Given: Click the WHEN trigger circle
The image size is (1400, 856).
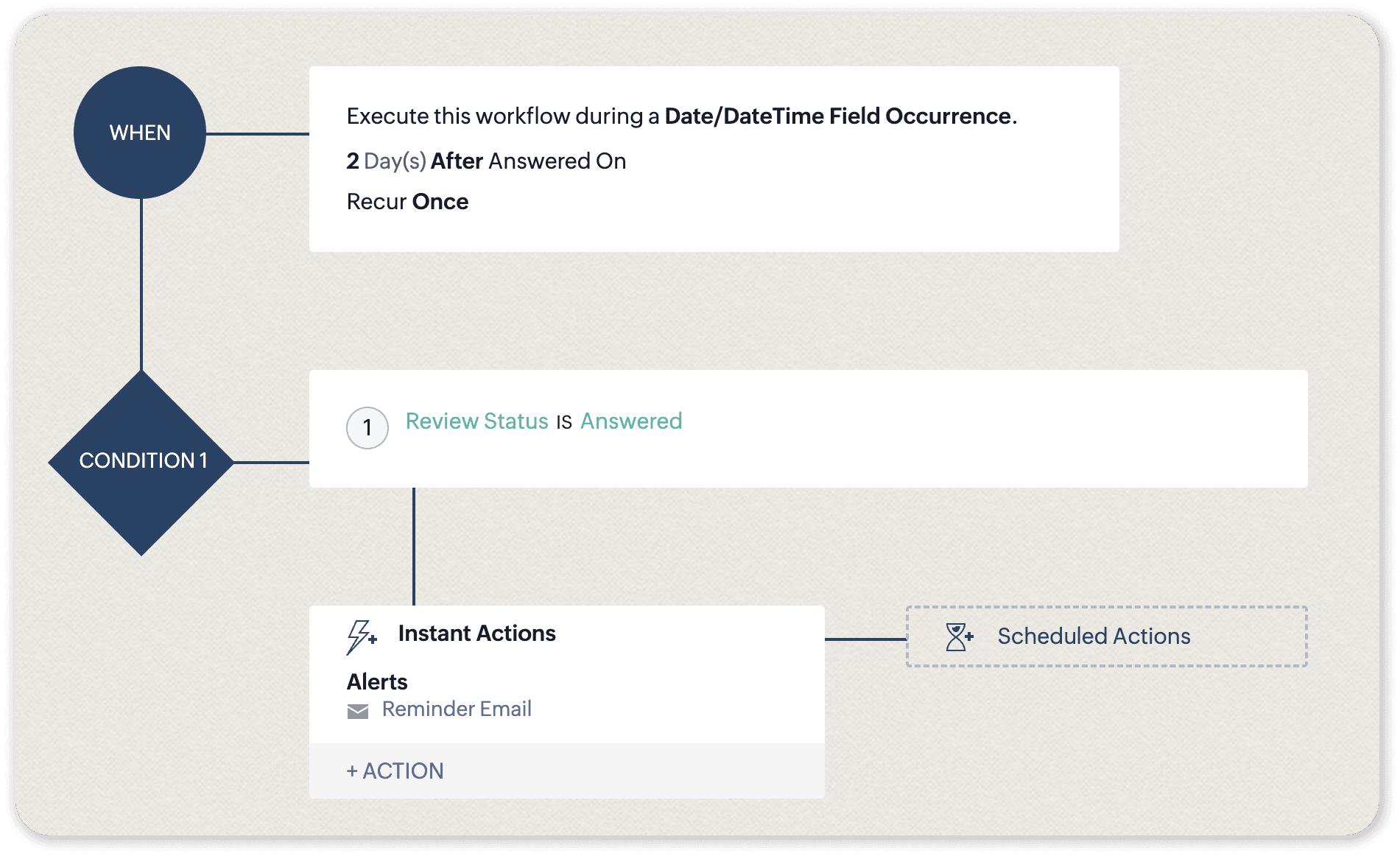Looking at the screenshot, I should (140, 133).
